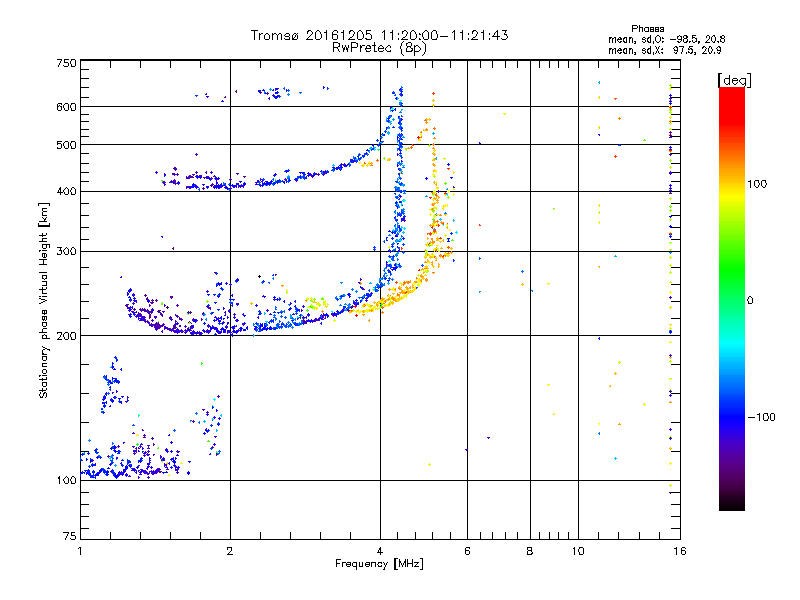Click the 'Frequency [MHz]' axis label
Image resolution: width=800 pixels, height=600 pixels.
pos(379,564)
